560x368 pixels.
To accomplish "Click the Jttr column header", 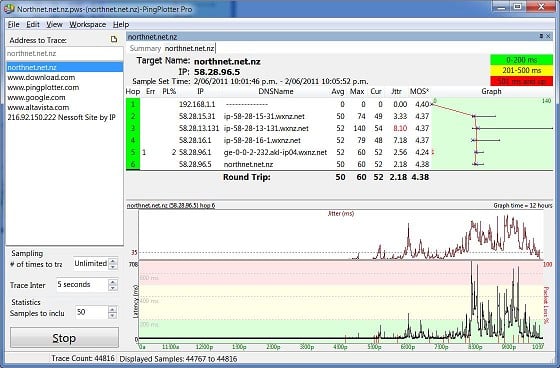I will (x=396, y=91).
